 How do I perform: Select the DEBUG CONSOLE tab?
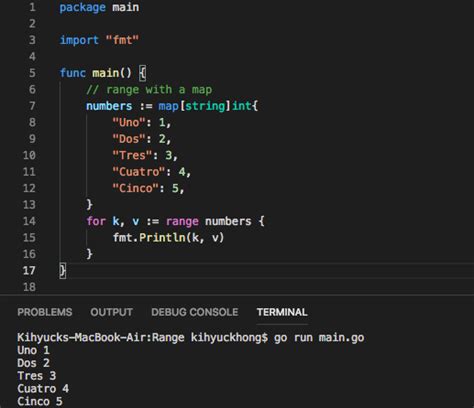click(195, 312)
